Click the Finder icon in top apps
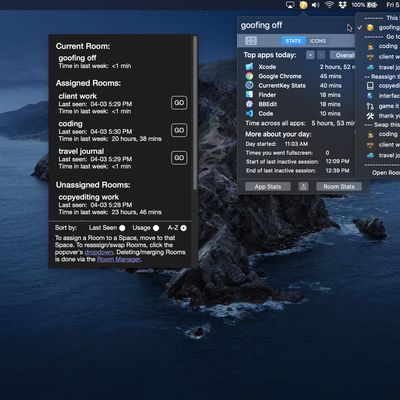 (249, 95)
